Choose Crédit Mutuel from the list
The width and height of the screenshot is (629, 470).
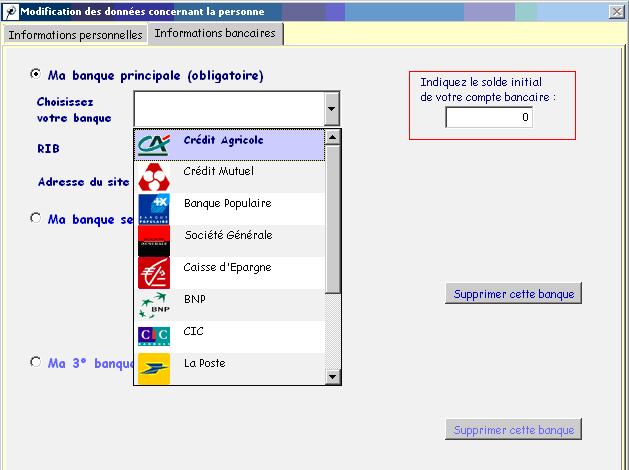tap(229, 177)
